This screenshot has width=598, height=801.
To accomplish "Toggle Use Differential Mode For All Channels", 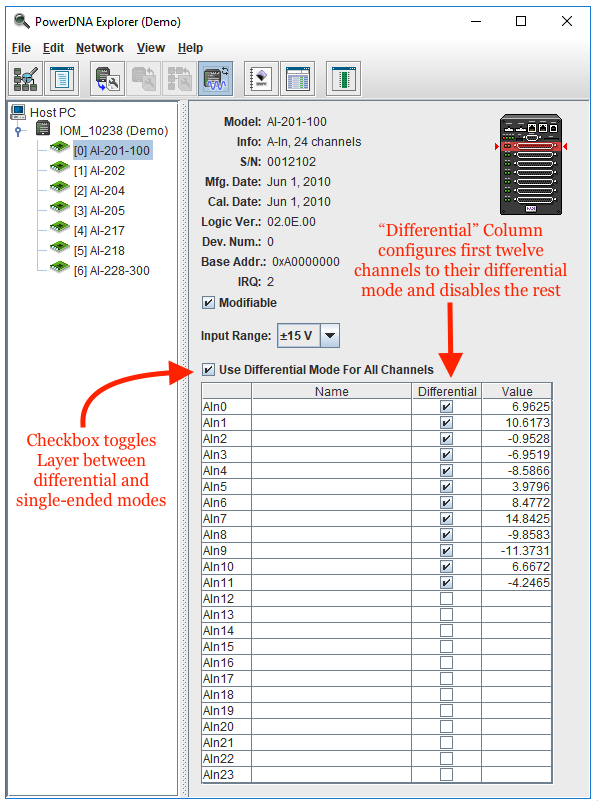I will pyautogui.click(x=208, y=369).
